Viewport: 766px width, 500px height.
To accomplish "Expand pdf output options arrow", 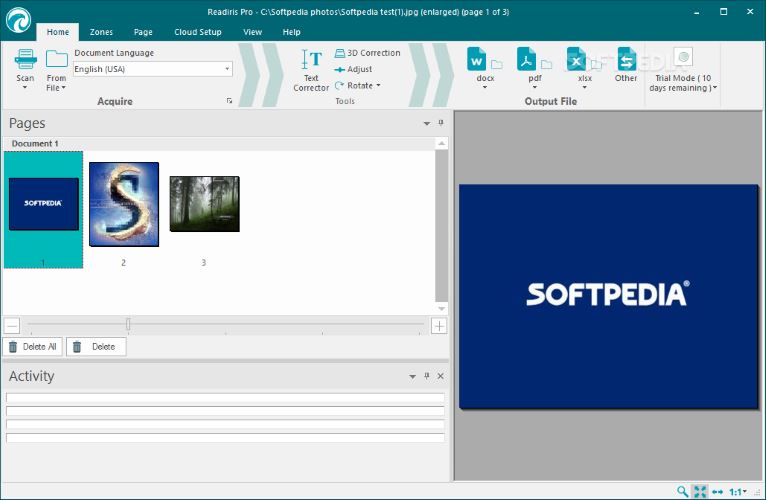I will tap(535, 87).
